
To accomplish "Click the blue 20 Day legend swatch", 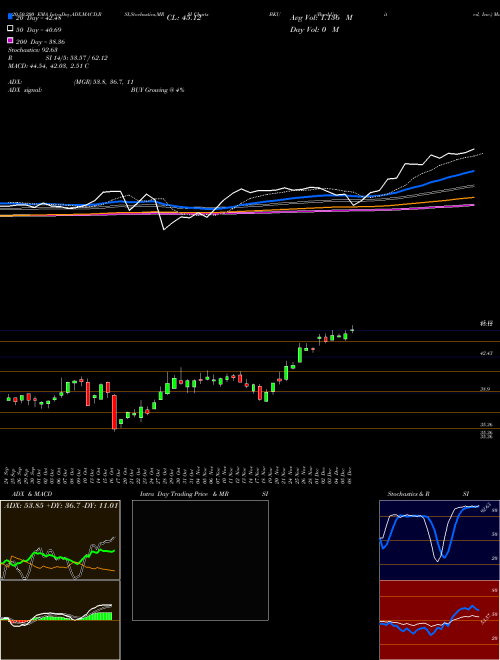I will (10, 17).
